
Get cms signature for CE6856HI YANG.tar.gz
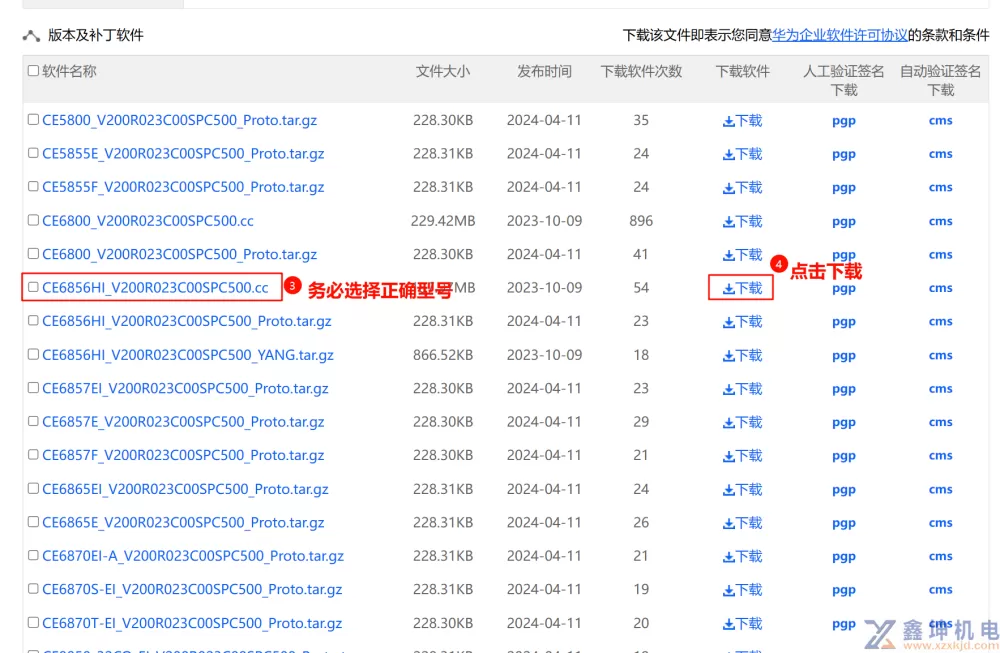(x=941, y=355)
